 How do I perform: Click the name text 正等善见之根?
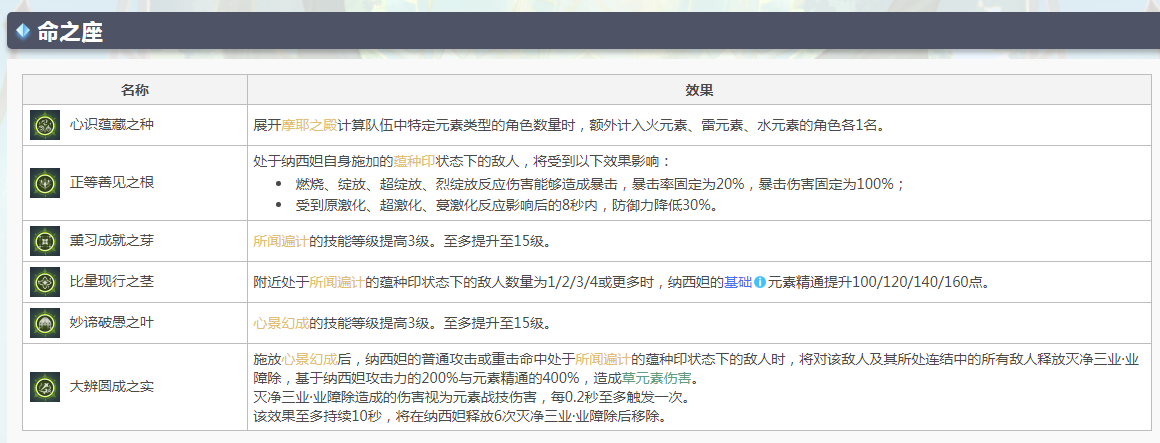[x=112, y=183]
